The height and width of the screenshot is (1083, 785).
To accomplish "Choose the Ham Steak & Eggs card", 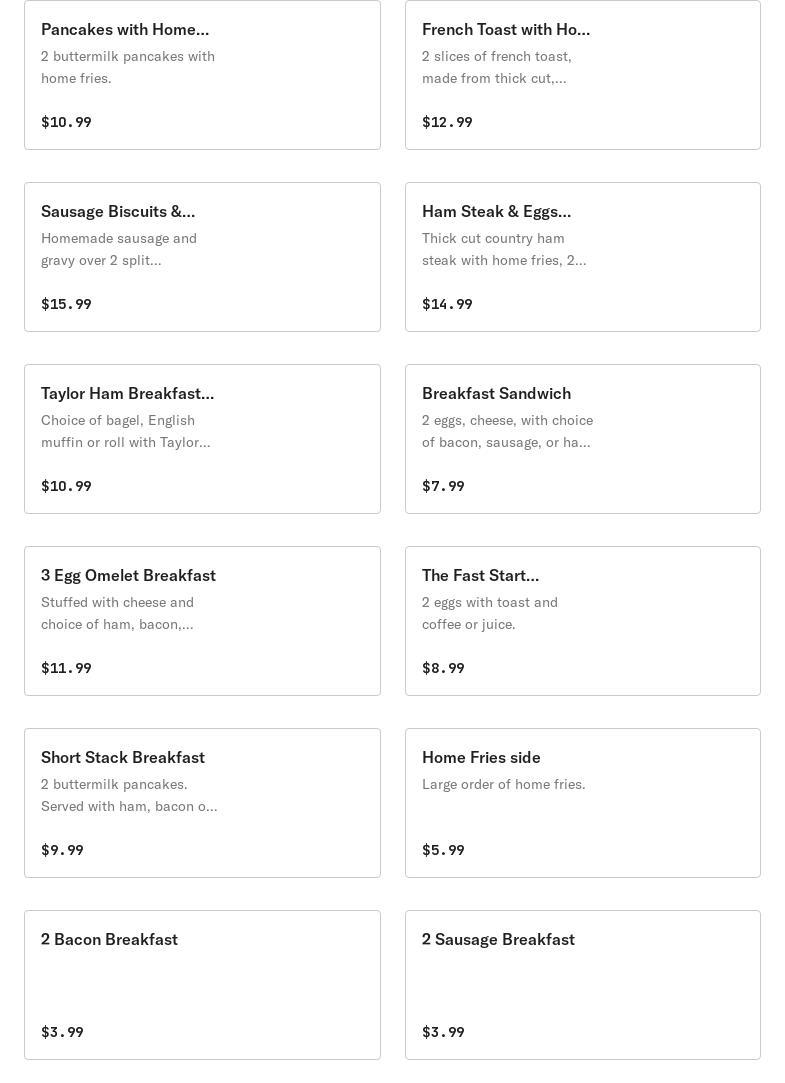I will (582, 257).
